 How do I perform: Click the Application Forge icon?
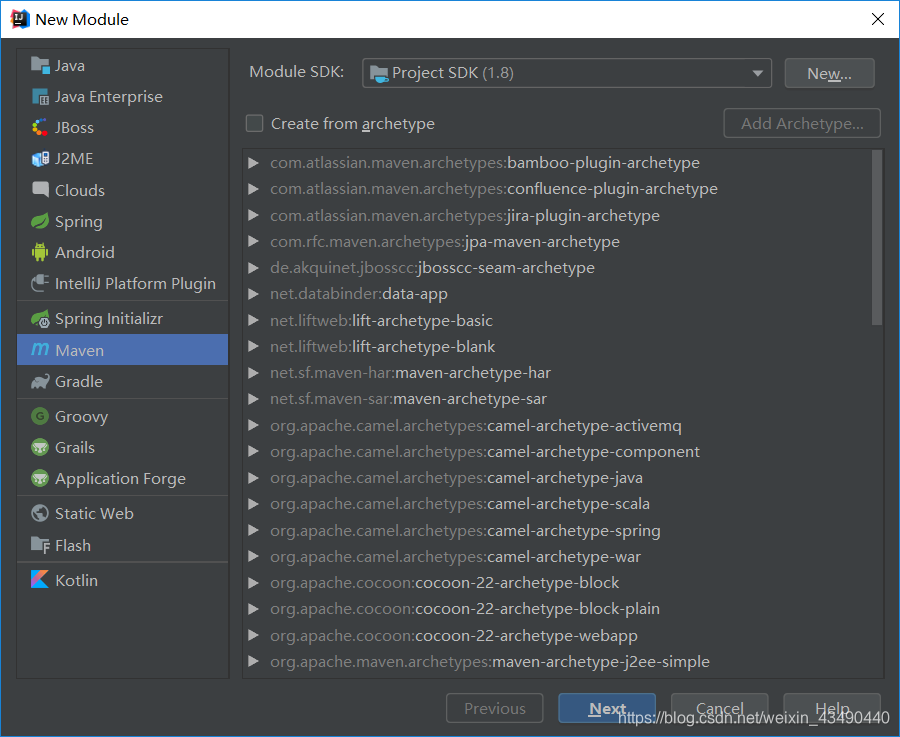point(40,478)
